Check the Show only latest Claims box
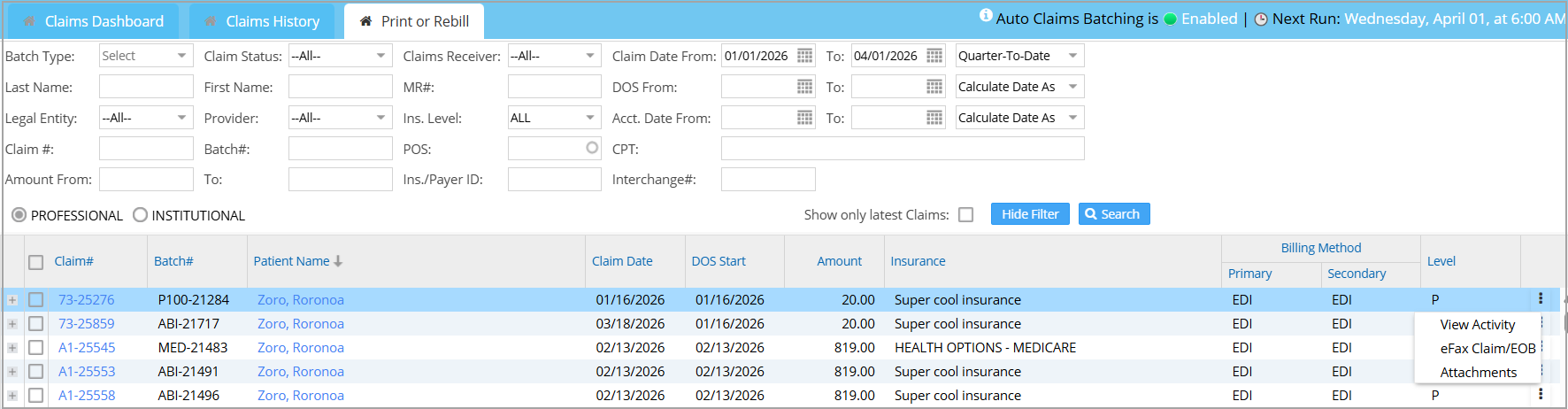Viewport: 1568px width, 409px height. coord(966,215)
